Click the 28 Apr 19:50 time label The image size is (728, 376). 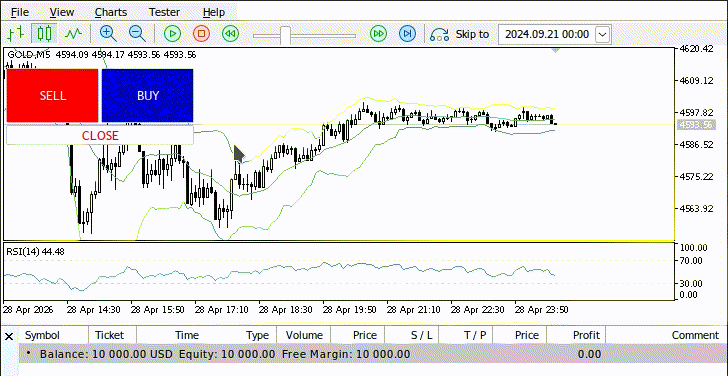point(349,309)
